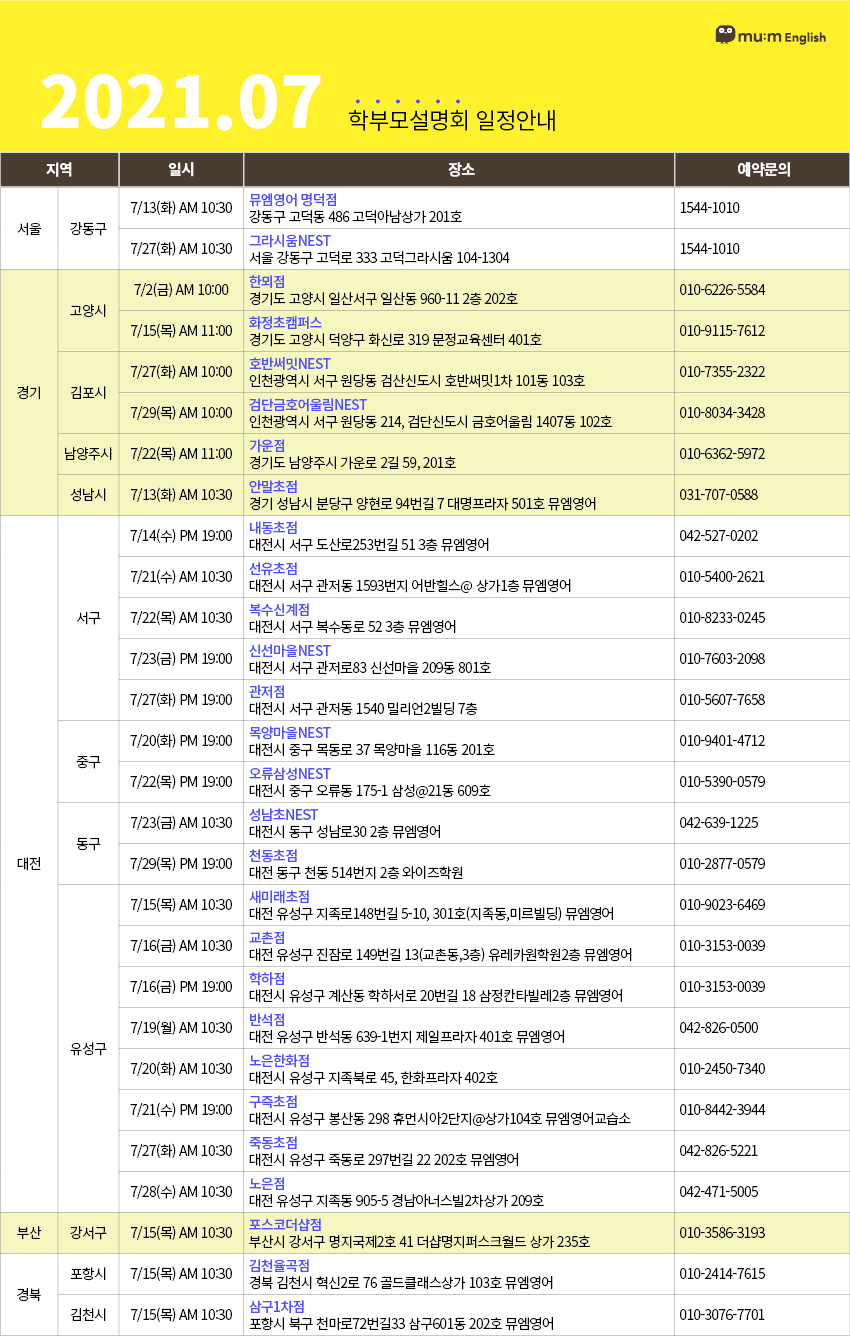Open the 죽동초점 link
This screenshot has width=850, height=1336.
[273, 1142]
